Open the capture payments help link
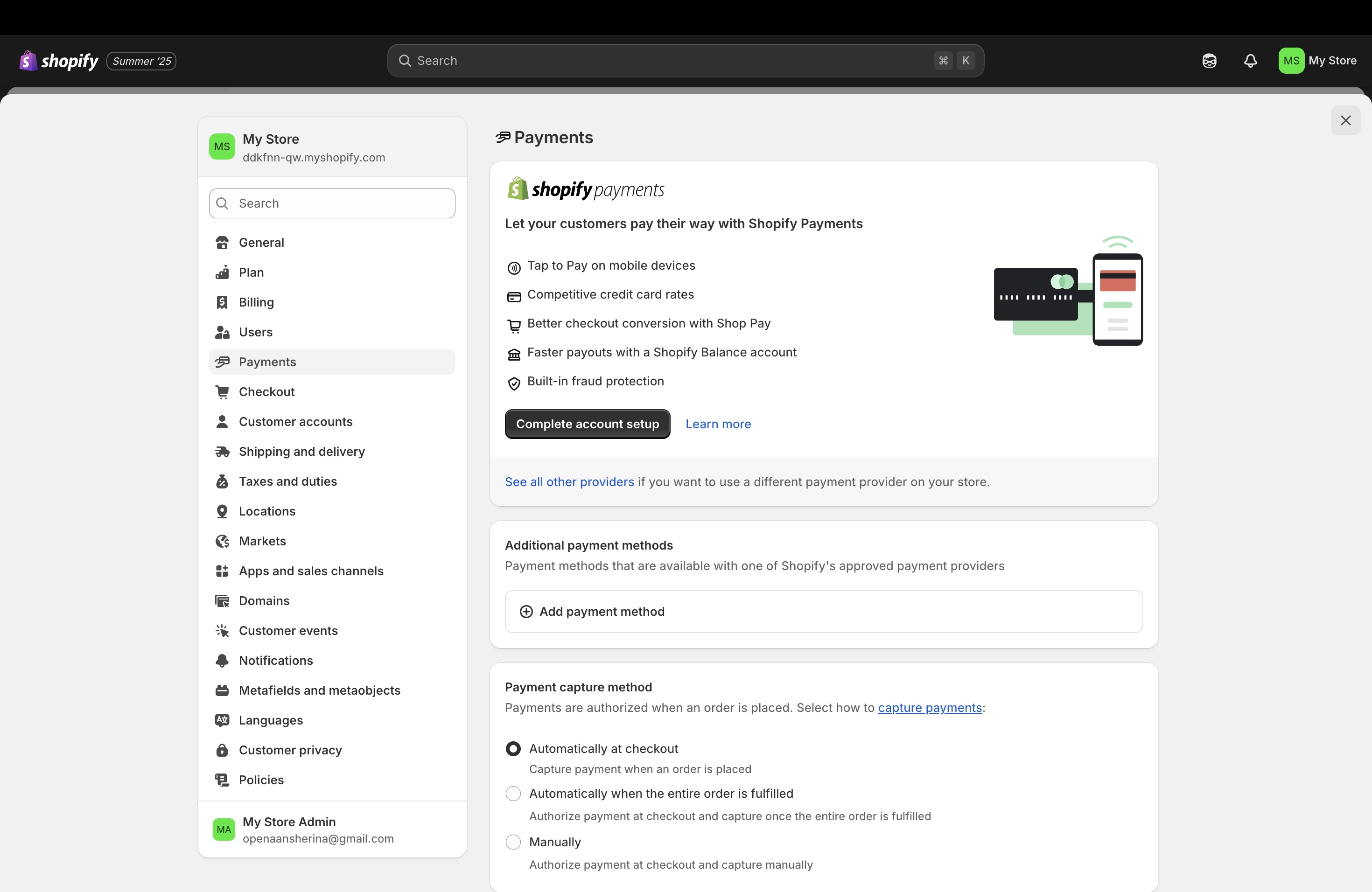Image resolution: width=1372 pixels, height=892 pixels. click(930, 708)
